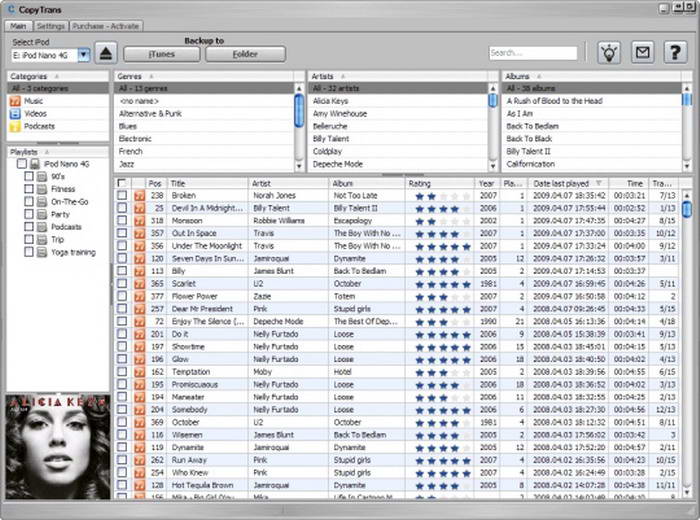
Task: Switch to the Settings tab
Action: (x=50, y=26)
